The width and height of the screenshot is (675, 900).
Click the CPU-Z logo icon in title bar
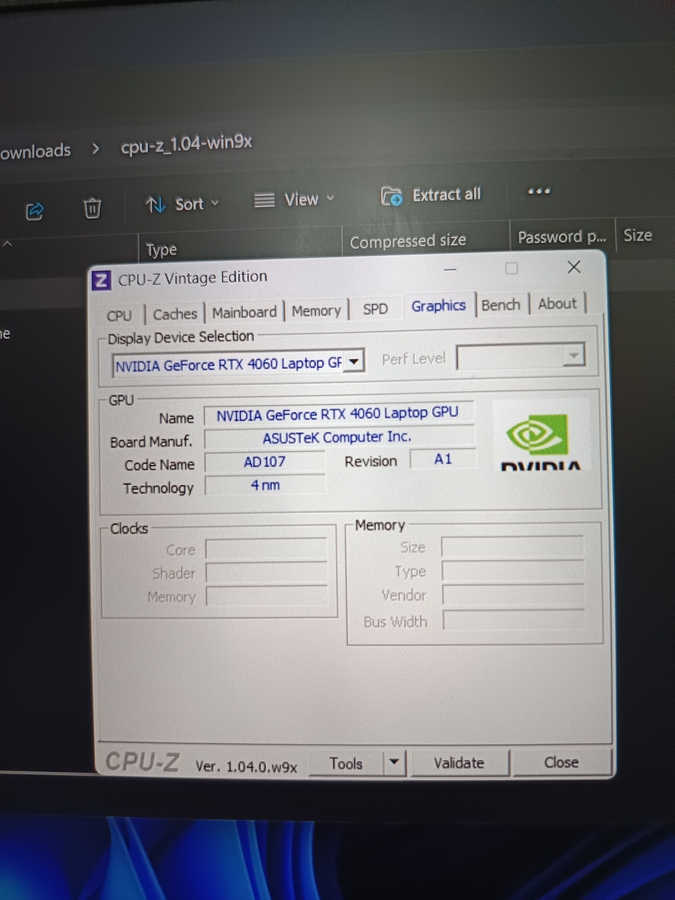click(102, 280)
